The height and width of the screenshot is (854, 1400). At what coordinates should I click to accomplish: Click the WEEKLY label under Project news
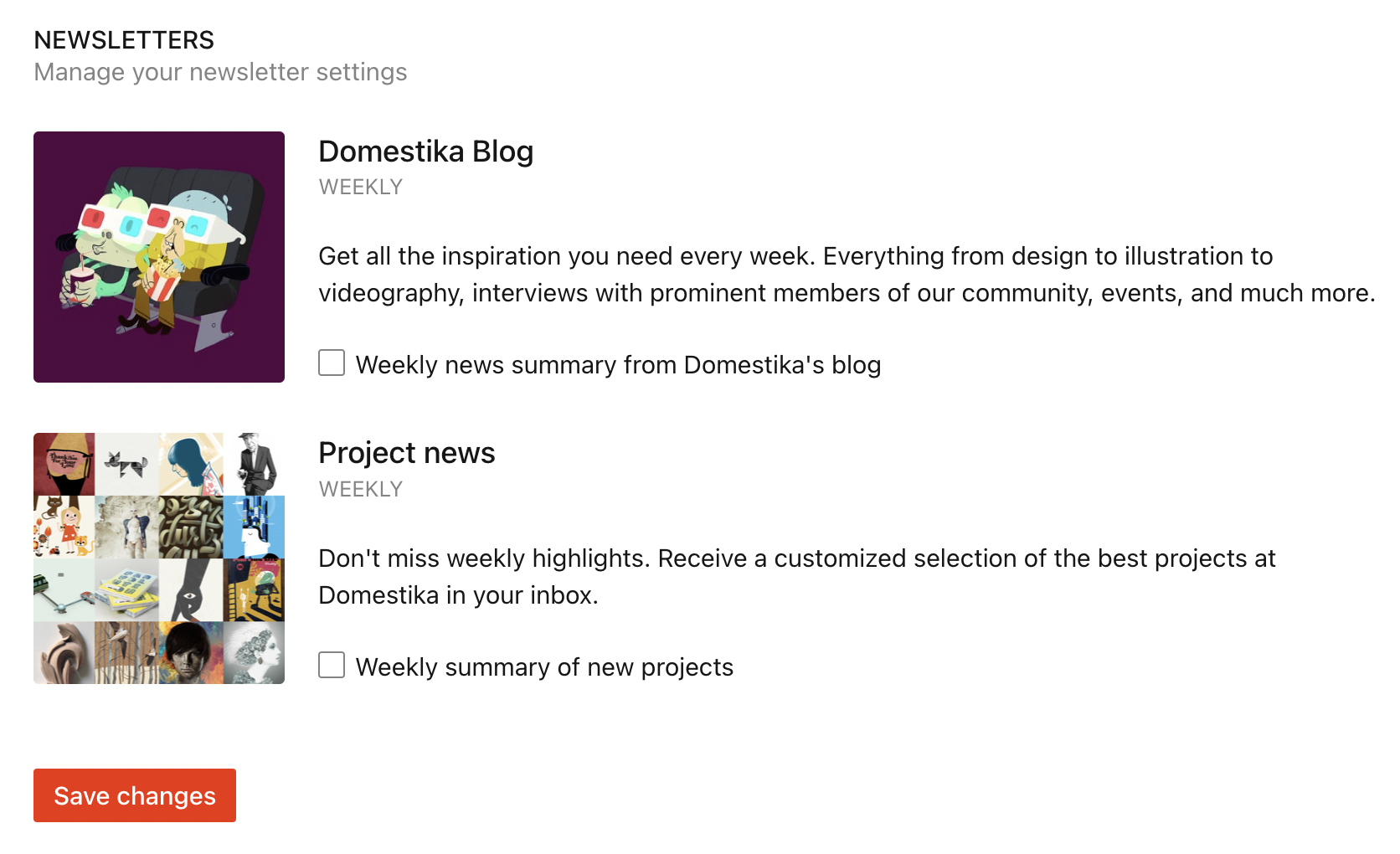pos(361,489)
